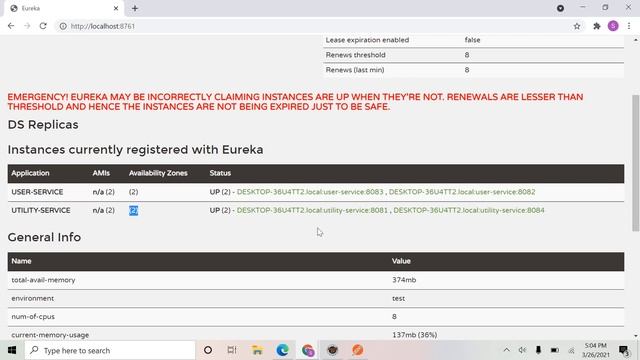Click the General Info heading
The width and height of the screenshot is (640, 360).
tap(44, 237)
